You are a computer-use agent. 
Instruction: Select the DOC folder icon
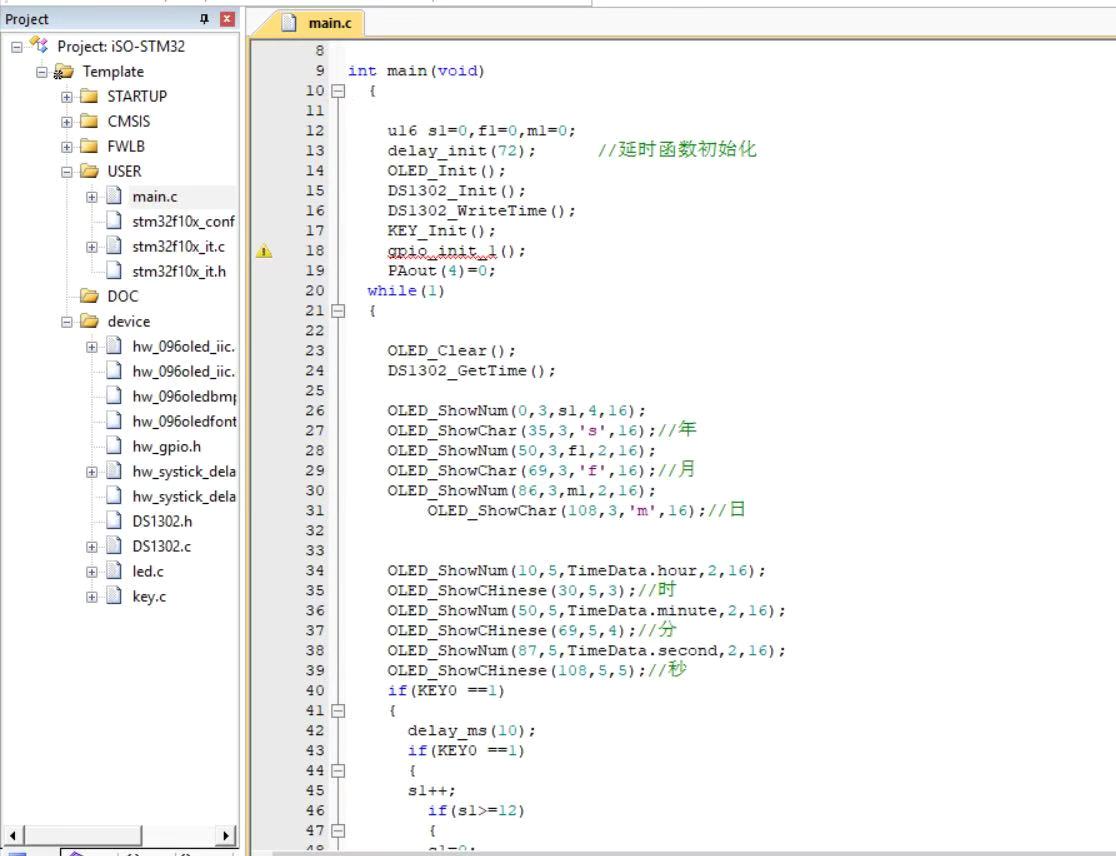pos(89,295)
